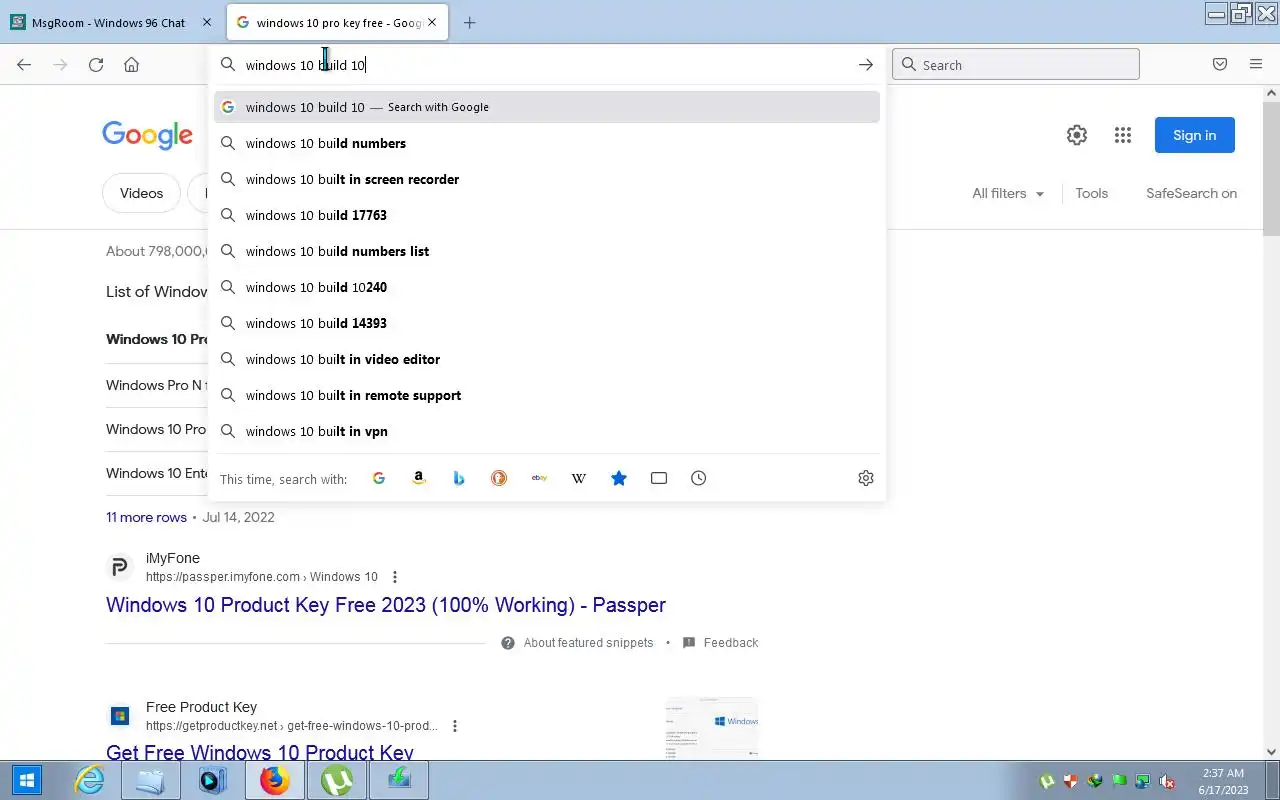Search this time with Amazon

pos(419,478)
